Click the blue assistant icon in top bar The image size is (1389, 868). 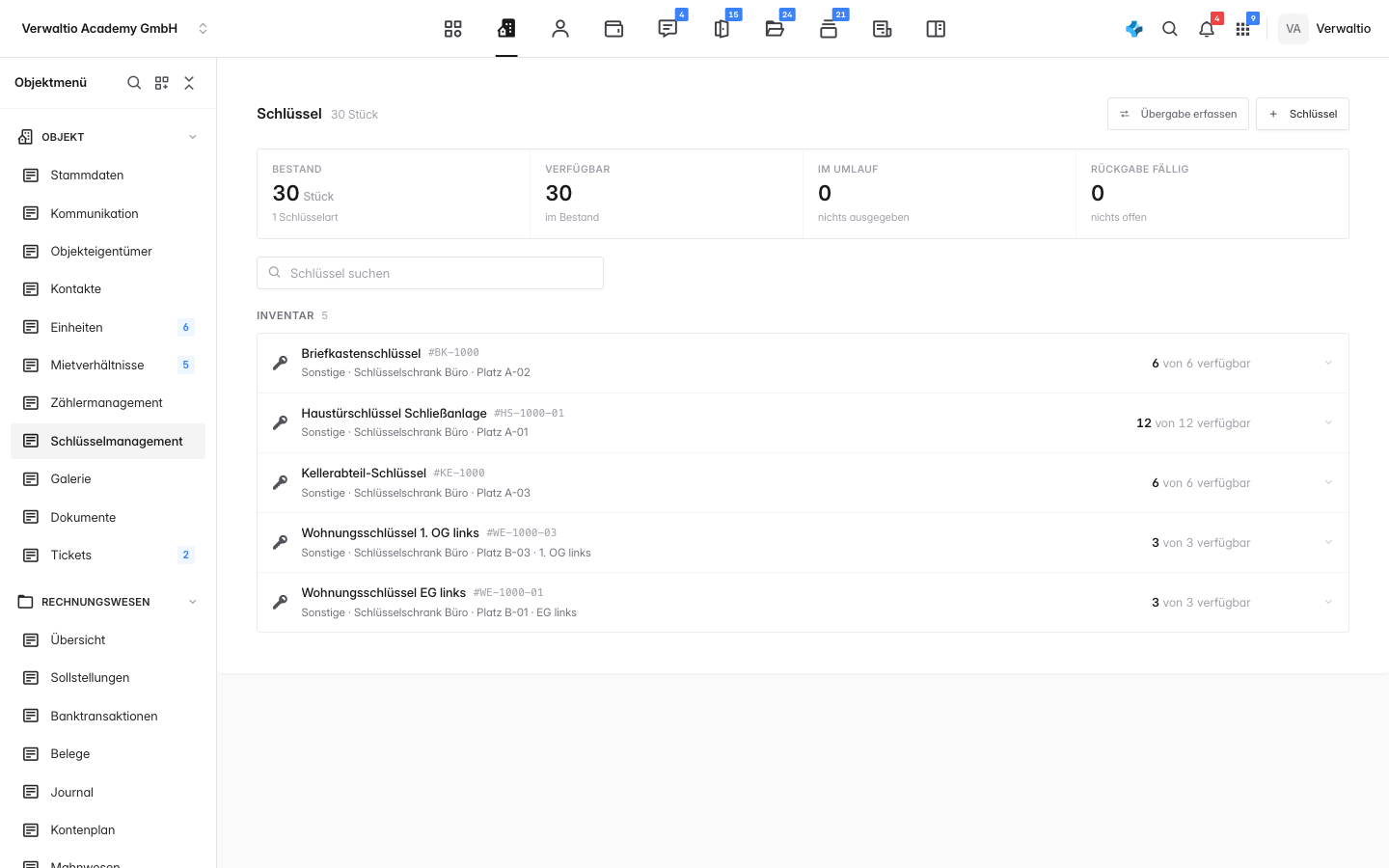point(1134,29)
